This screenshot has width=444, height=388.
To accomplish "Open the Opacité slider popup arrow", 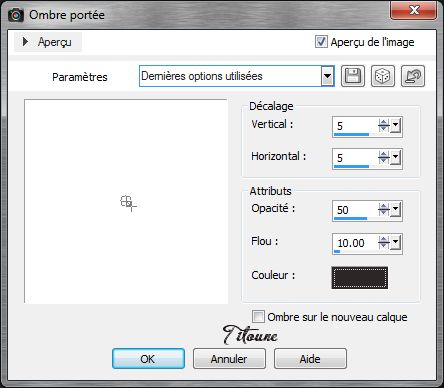I will [395, 210].
